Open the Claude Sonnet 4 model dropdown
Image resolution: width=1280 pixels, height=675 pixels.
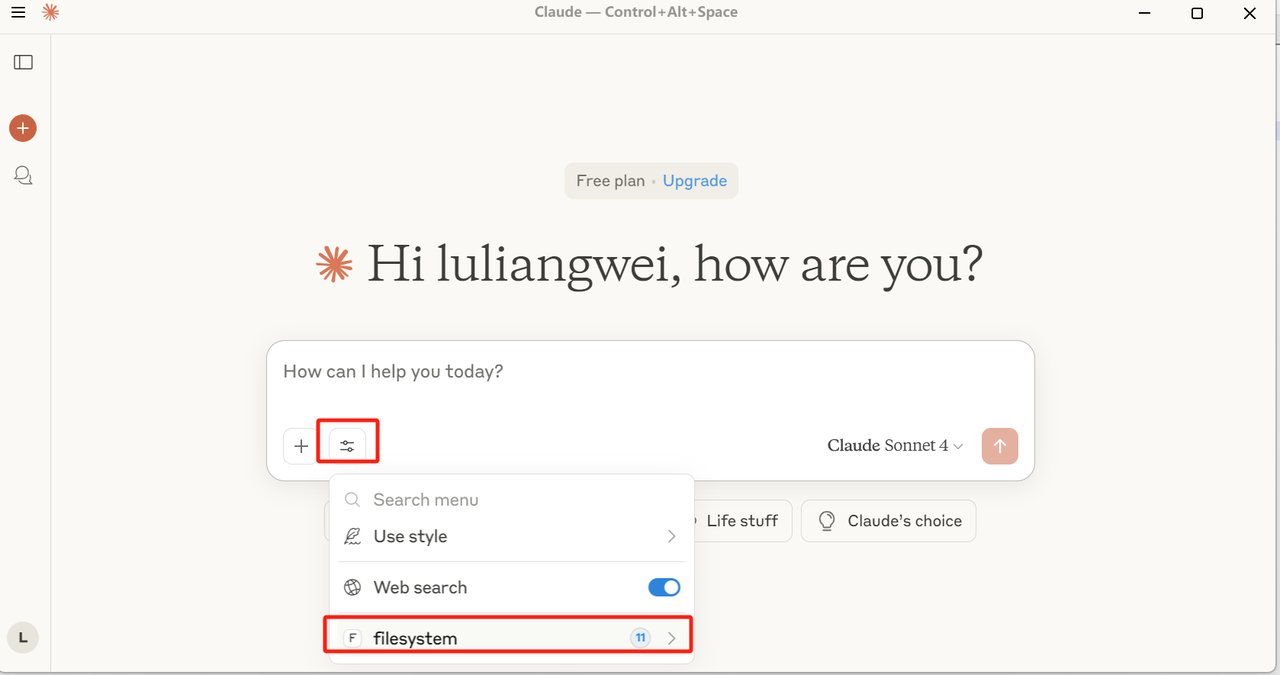coord(895,446)
